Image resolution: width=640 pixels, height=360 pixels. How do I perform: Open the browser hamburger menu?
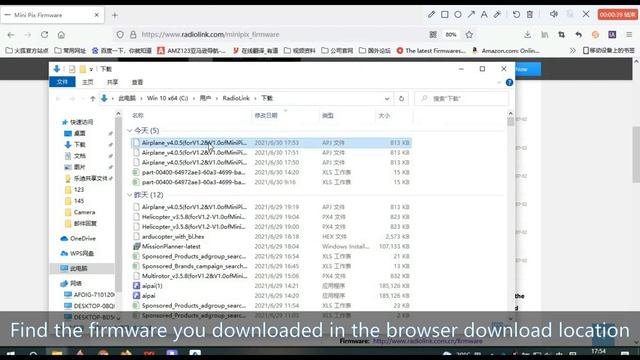[x=629, y=35]
